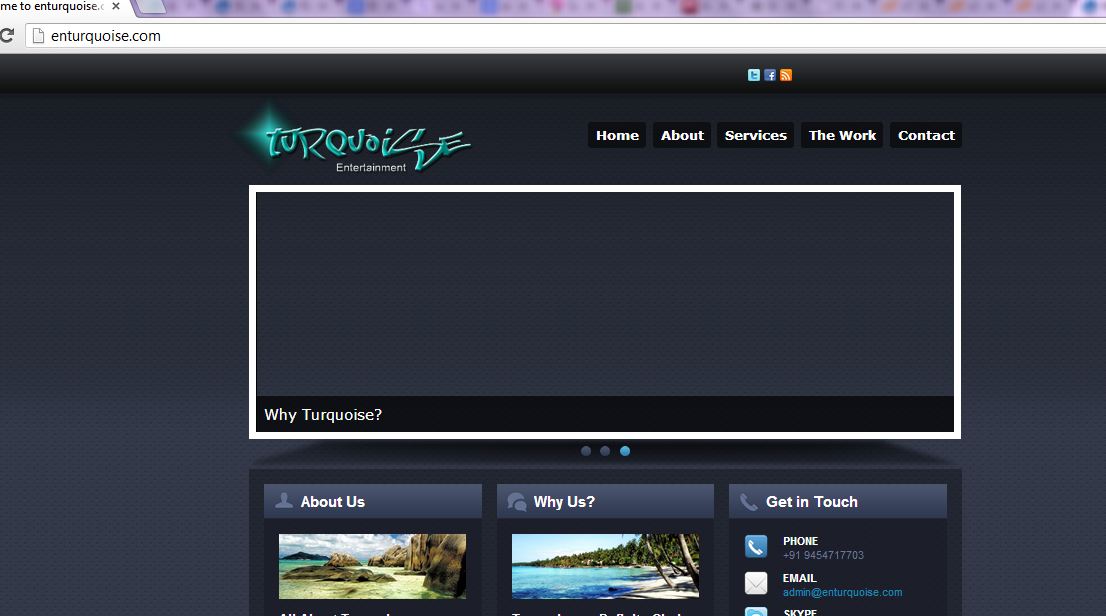1106x616 pixels.
Task: Click the About Us beach thumbnail image
Action: 372,565
